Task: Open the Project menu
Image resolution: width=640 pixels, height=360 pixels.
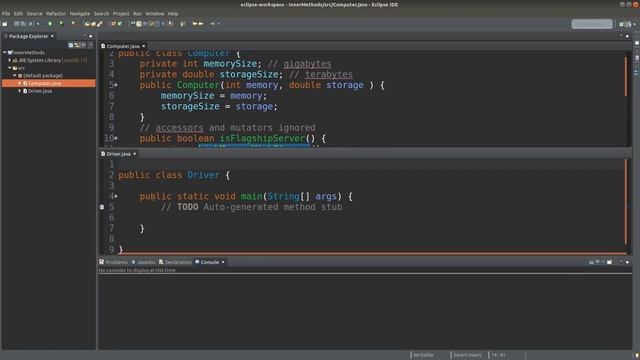Action: coord(121,13)
